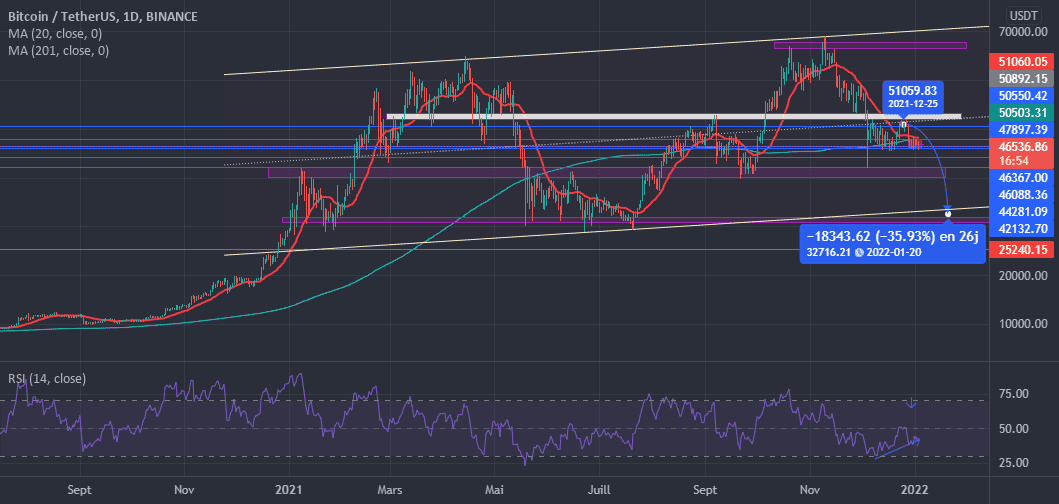The image size is (1059, 504).
Task: Click the Mai label on the time axis
Action: pyautogui.click(x=494, y=488)
